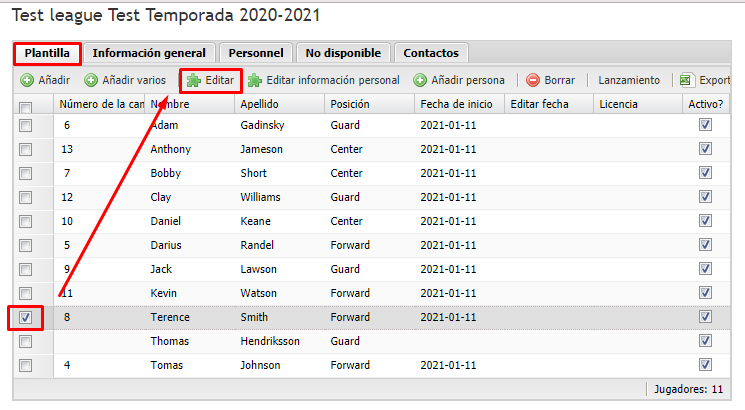Click the Editar puzzle-piece icon

(x=194, y=80)
